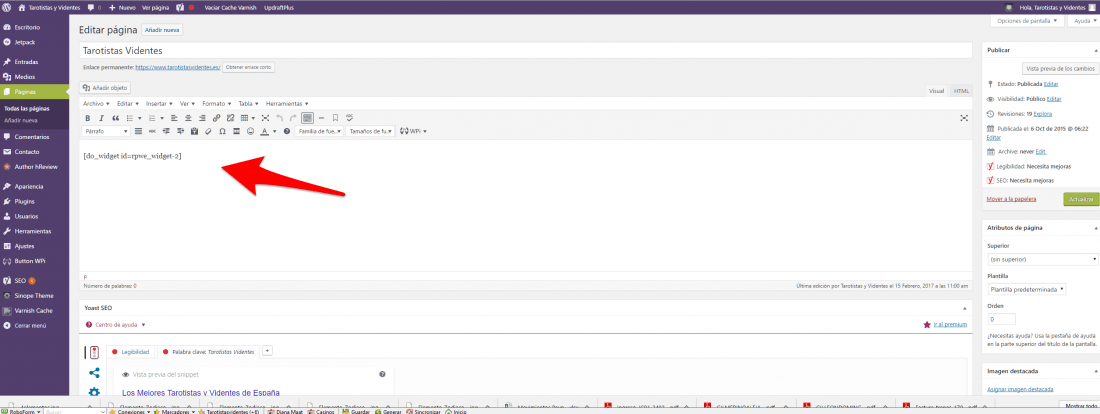Toggle the toolbar kitchen sink button
Viewport: 1100px width, 414px height.
[x=307, y=118]
